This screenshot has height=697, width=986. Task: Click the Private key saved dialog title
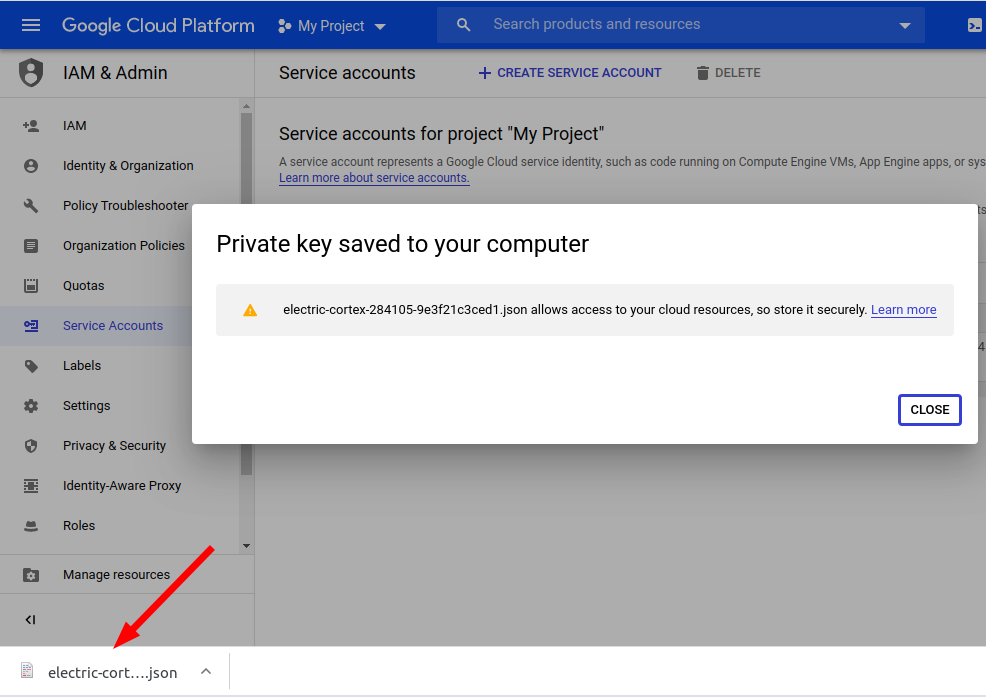click(x=402, y=244)
